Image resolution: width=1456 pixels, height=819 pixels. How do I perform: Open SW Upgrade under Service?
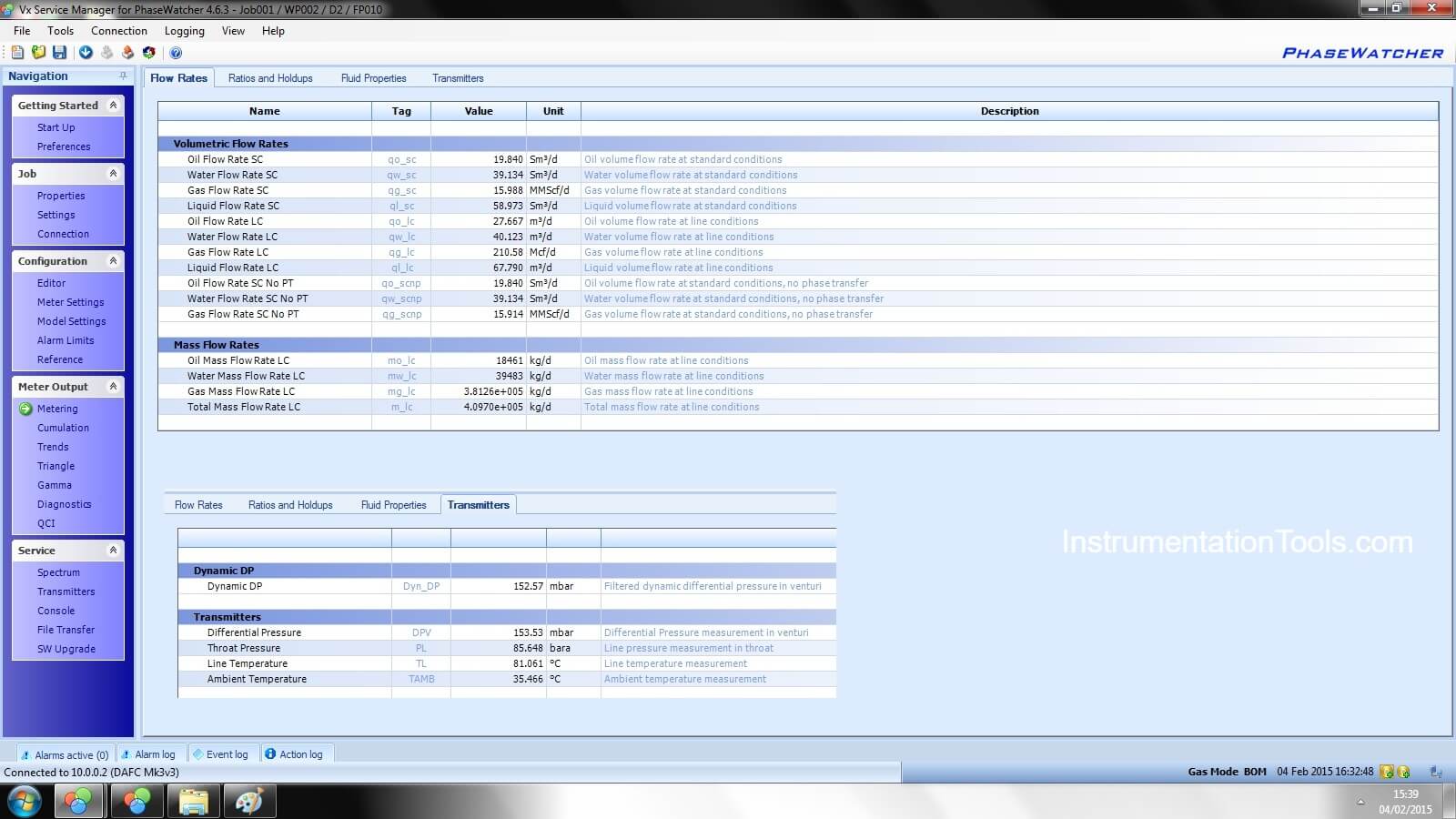click(66, 649)
